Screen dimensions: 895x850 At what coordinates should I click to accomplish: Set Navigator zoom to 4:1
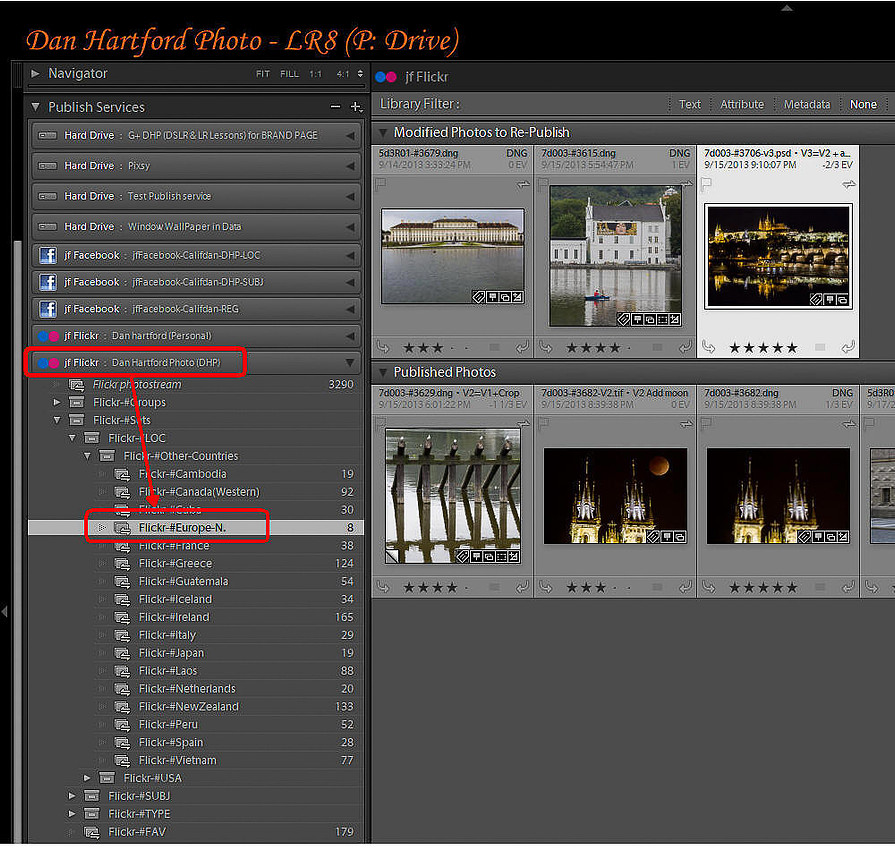[x=343, y=74]
